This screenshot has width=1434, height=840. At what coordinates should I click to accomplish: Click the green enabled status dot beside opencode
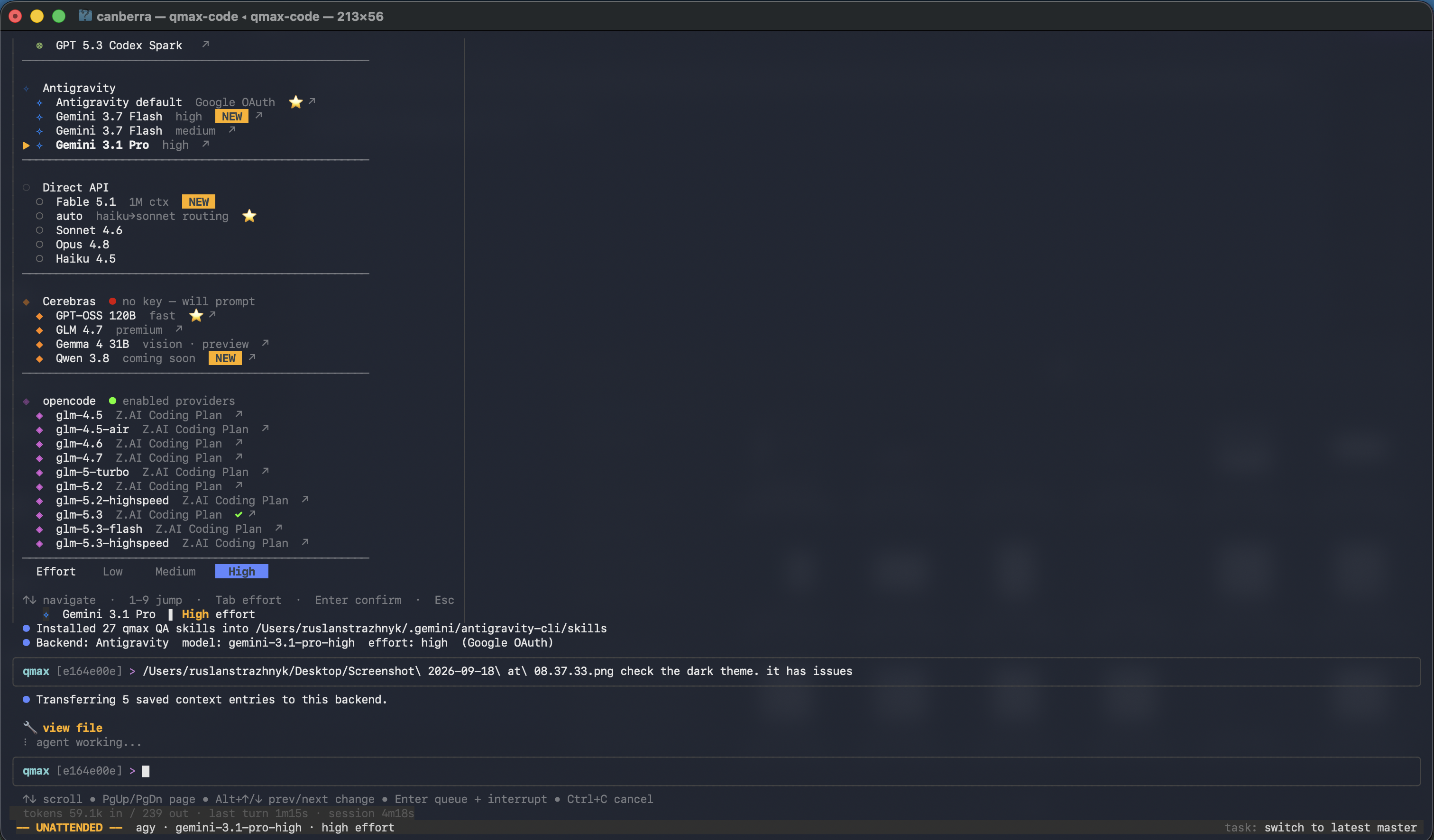pyautogui.click(x=113, y=401)
